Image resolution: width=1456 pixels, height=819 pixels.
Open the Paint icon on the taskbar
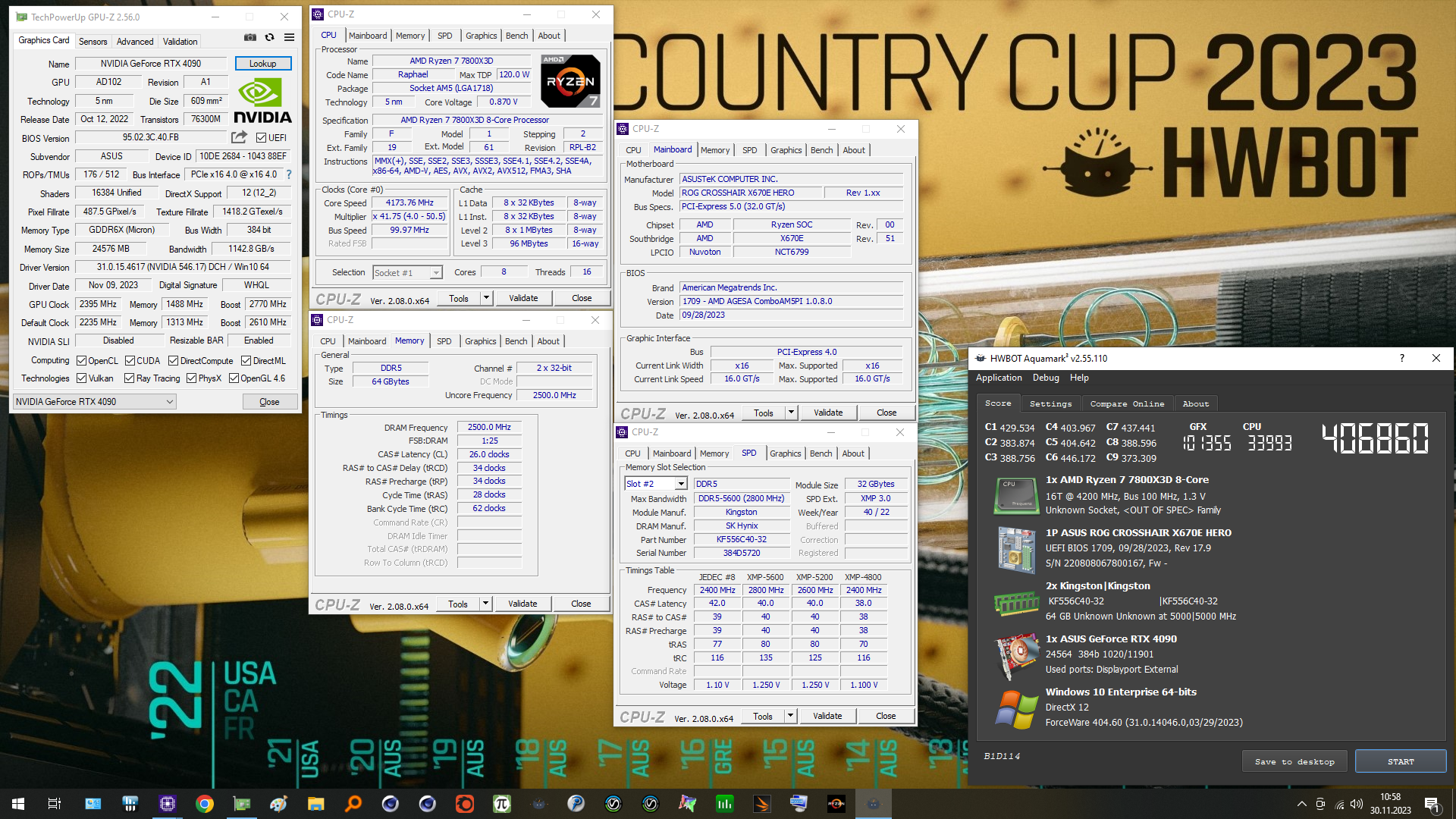click(x=278, y=804)
